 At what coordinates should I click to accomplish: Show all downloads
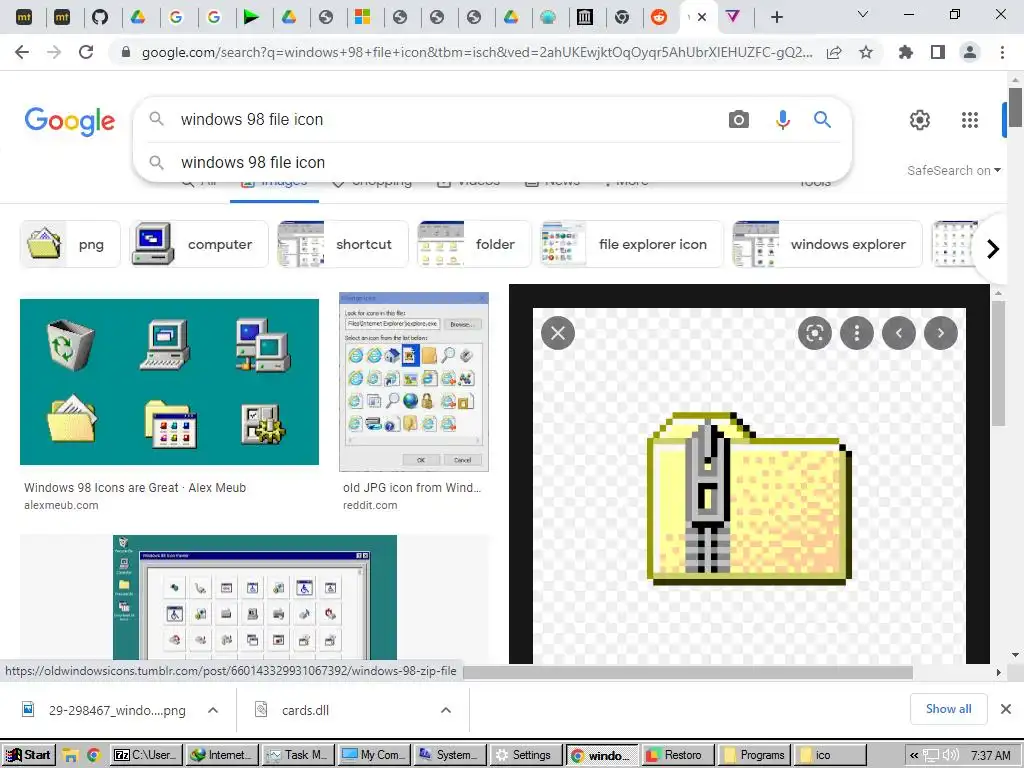coord(948,709)
